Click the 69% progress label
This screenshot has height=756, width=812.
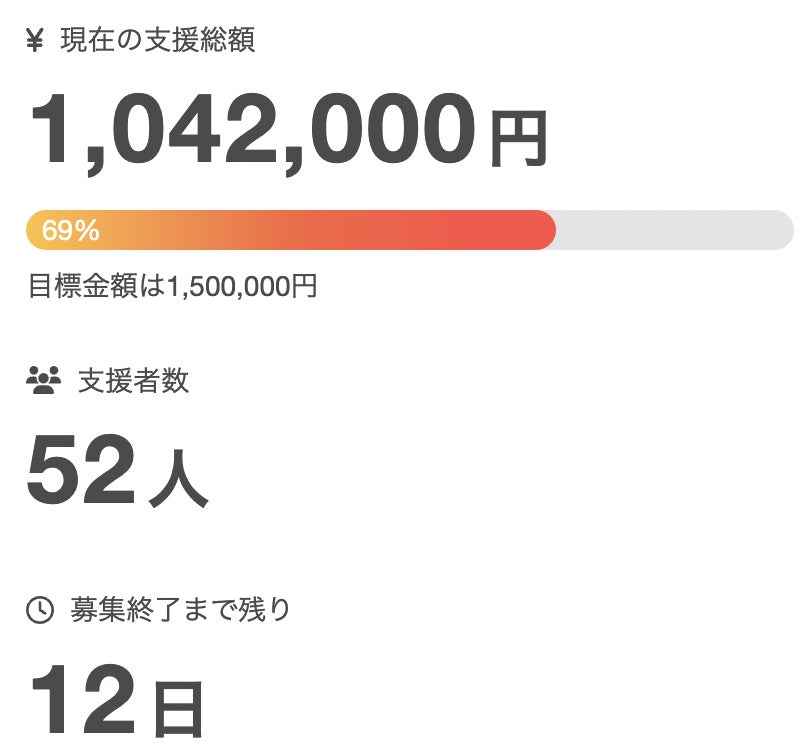71,231
